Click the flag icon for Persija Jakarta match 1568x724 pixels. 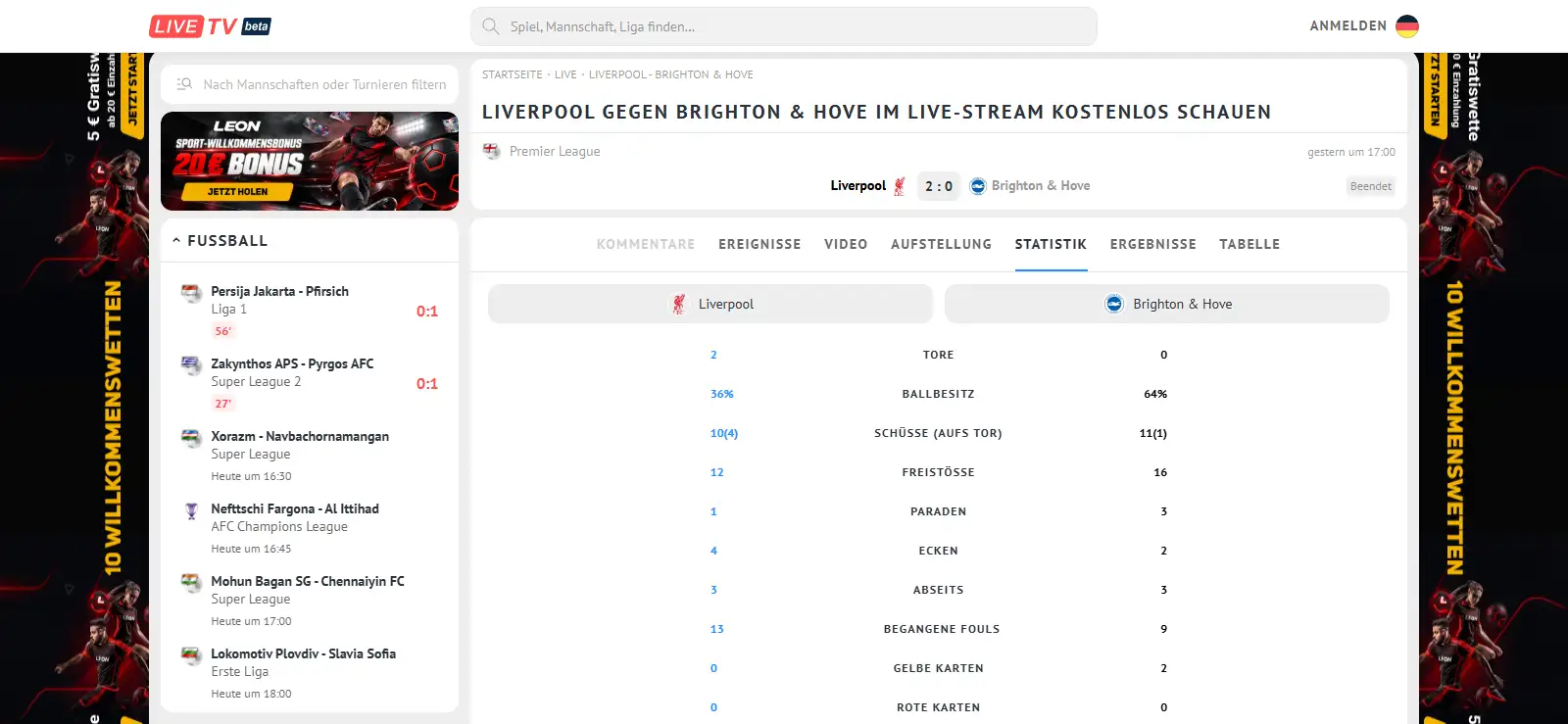click(x=191, y=292)
